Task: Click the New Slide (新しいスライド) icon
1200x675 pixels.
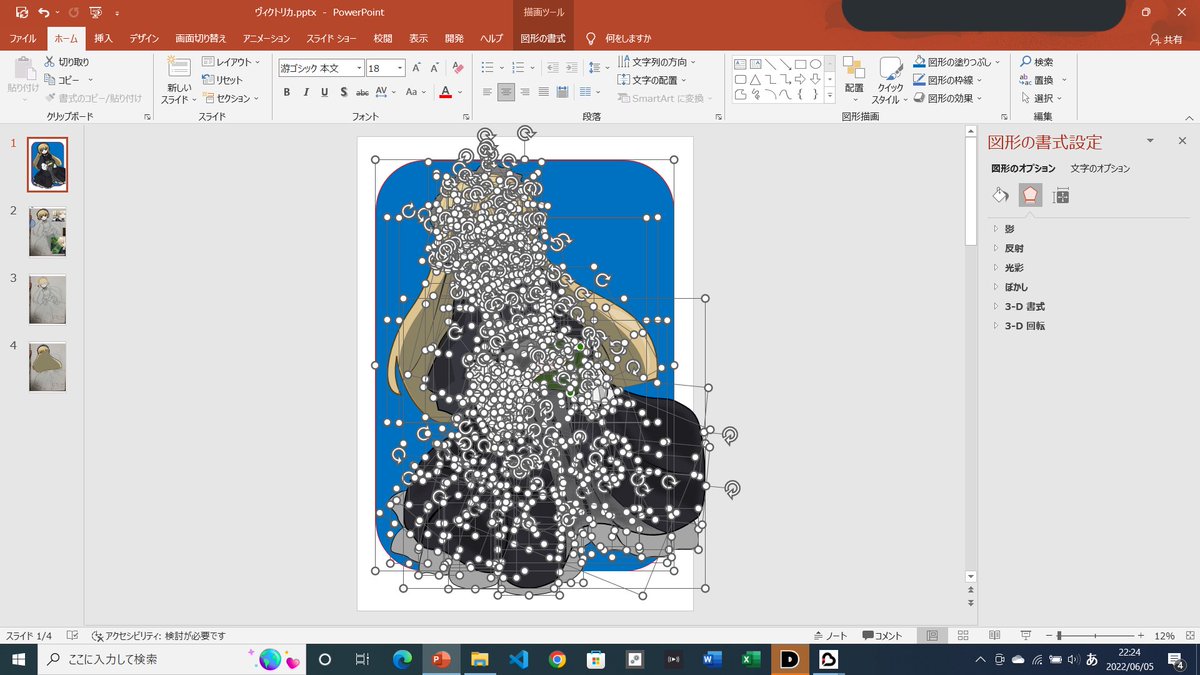Action: [x=179, y=67]
